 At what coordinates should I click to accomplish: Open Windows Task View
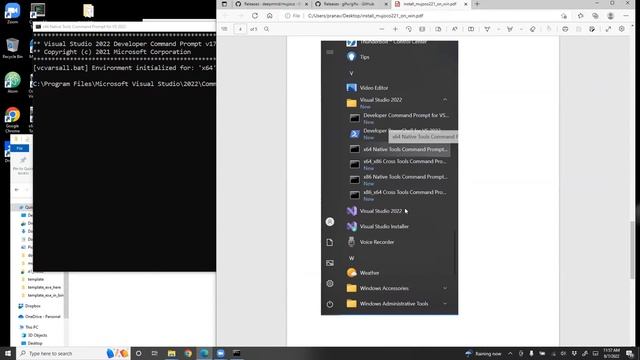(155, 353)
